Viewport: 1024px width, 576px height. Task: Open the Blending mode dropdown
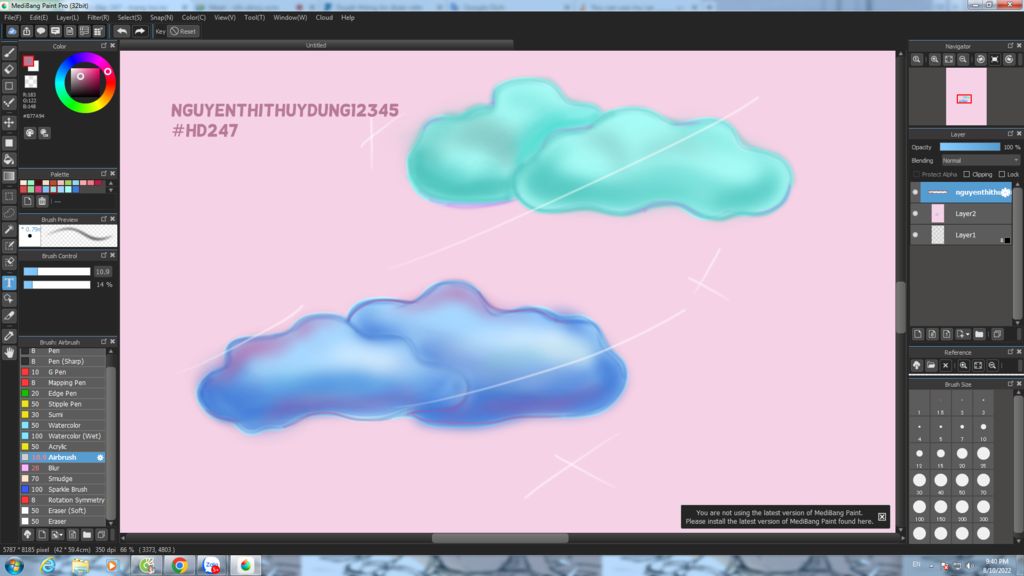[980, 161]
